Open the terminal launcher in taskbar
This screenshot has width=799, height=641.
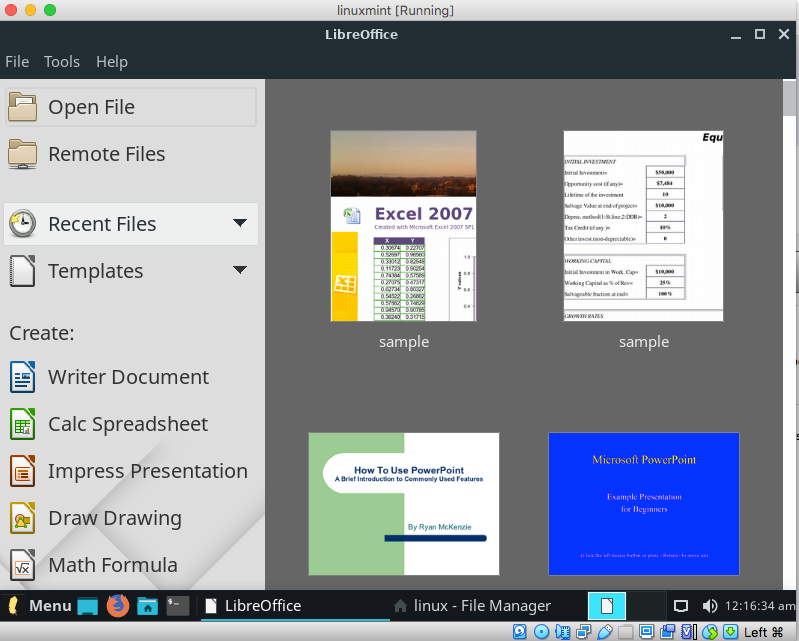(x=178, y=606)
